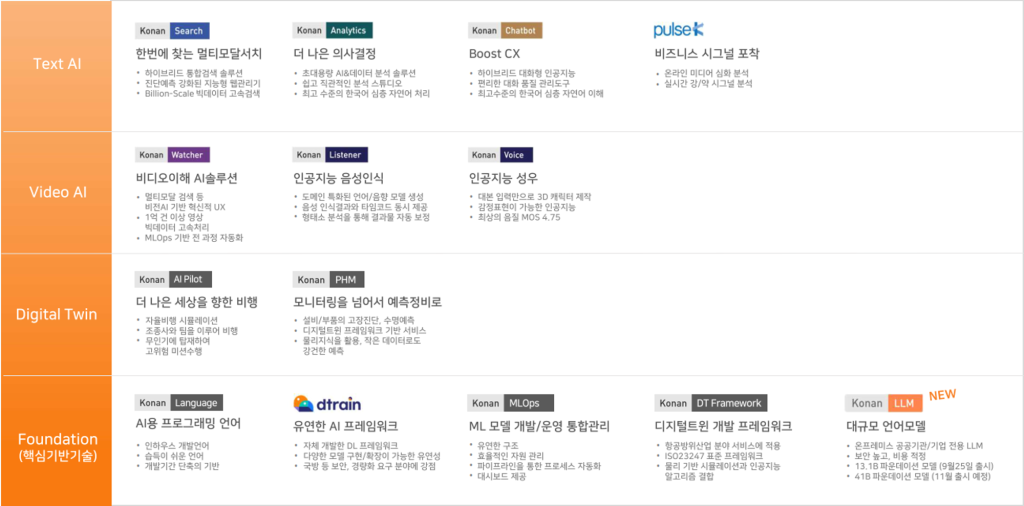Click the text 항공방위산업 분야 서비스에 적용
Screen dimensions: 1024x506
point(722,446)
